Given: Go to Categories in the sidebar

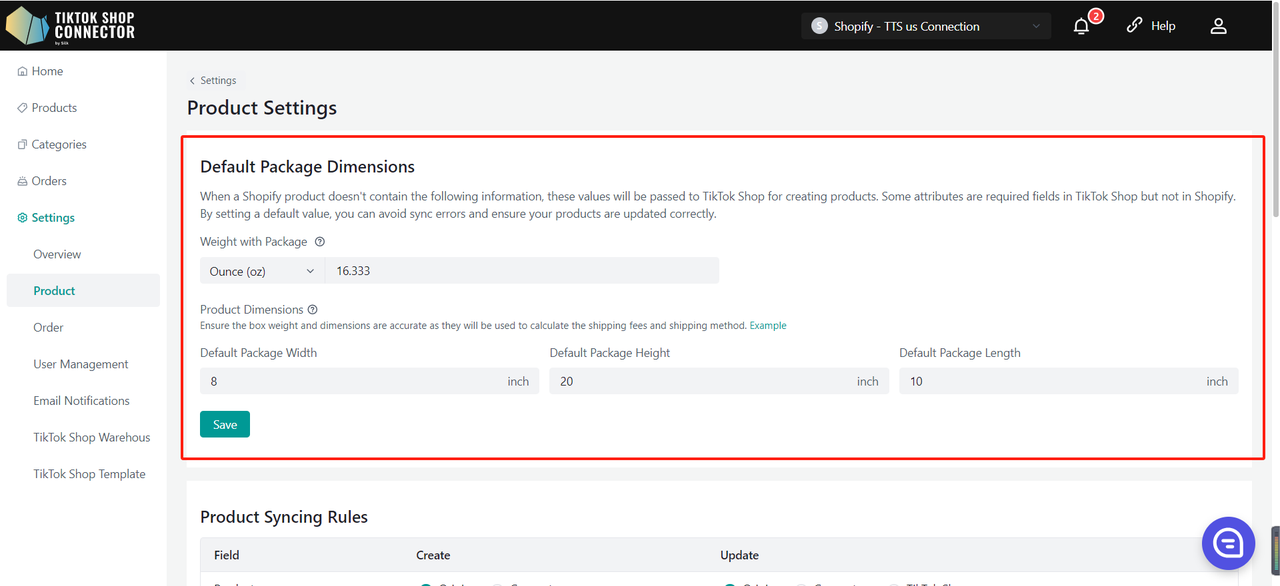Looking at the screenshot, I should click(x=59, y=145).
